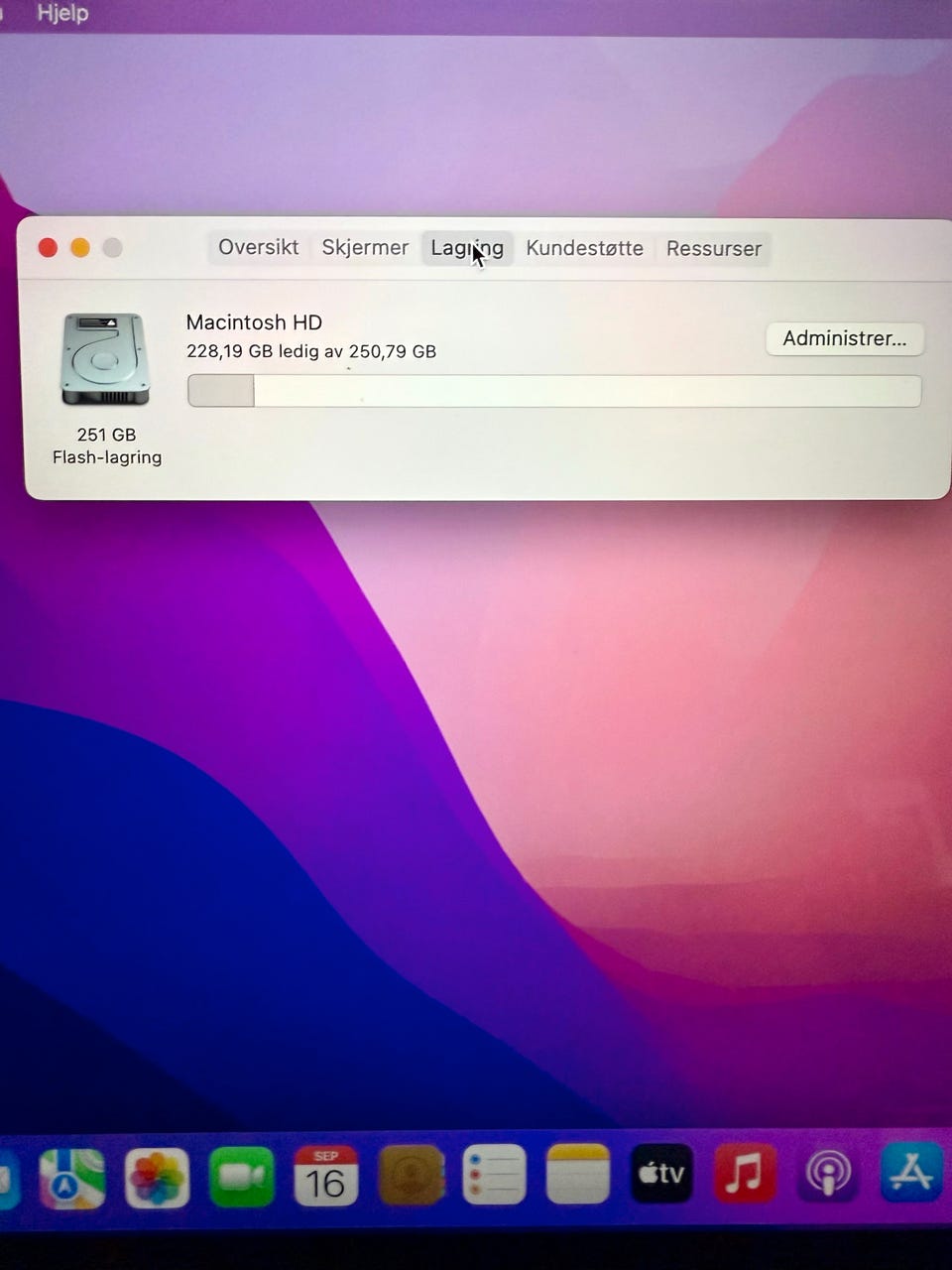
Task: Launch the App Store from the Dock
Action: [x=911, y=1172]
